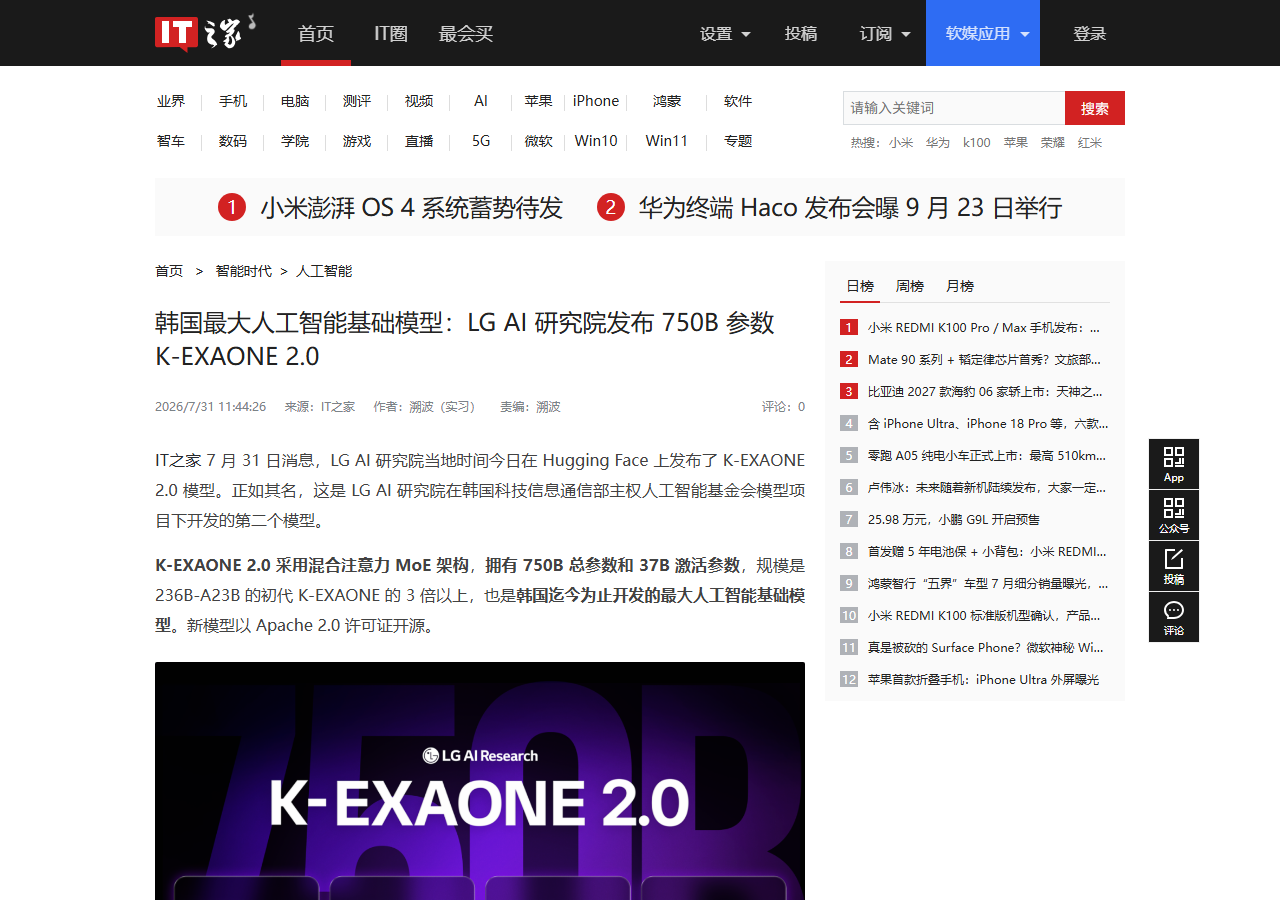Open the Win10 category
Image resolution: width=1280 pixels, height=900 pixels.
coord(596,141)
